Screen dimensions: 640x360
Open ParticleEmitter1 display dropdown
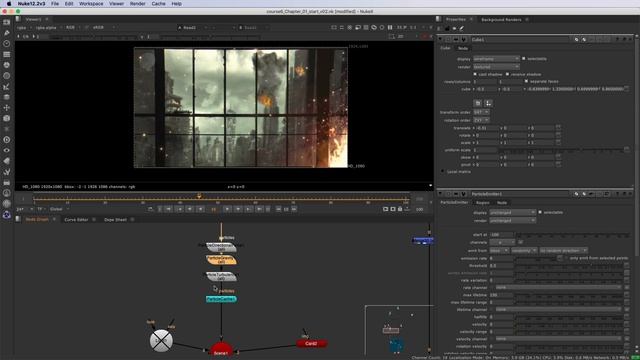[x=512, y=213]
